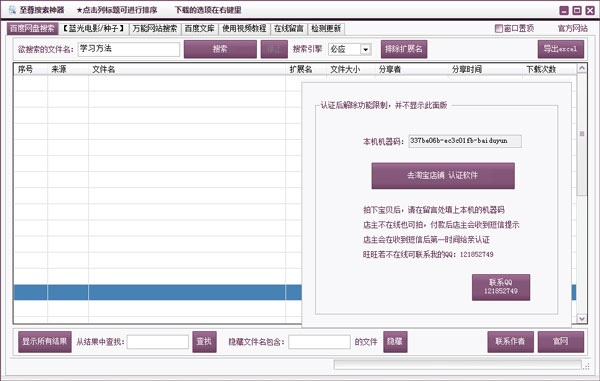Viewport: 600px width, 381px height.
Task: Open the 搜索引擎 dropdown arrow
Action: tap(365, 49)
